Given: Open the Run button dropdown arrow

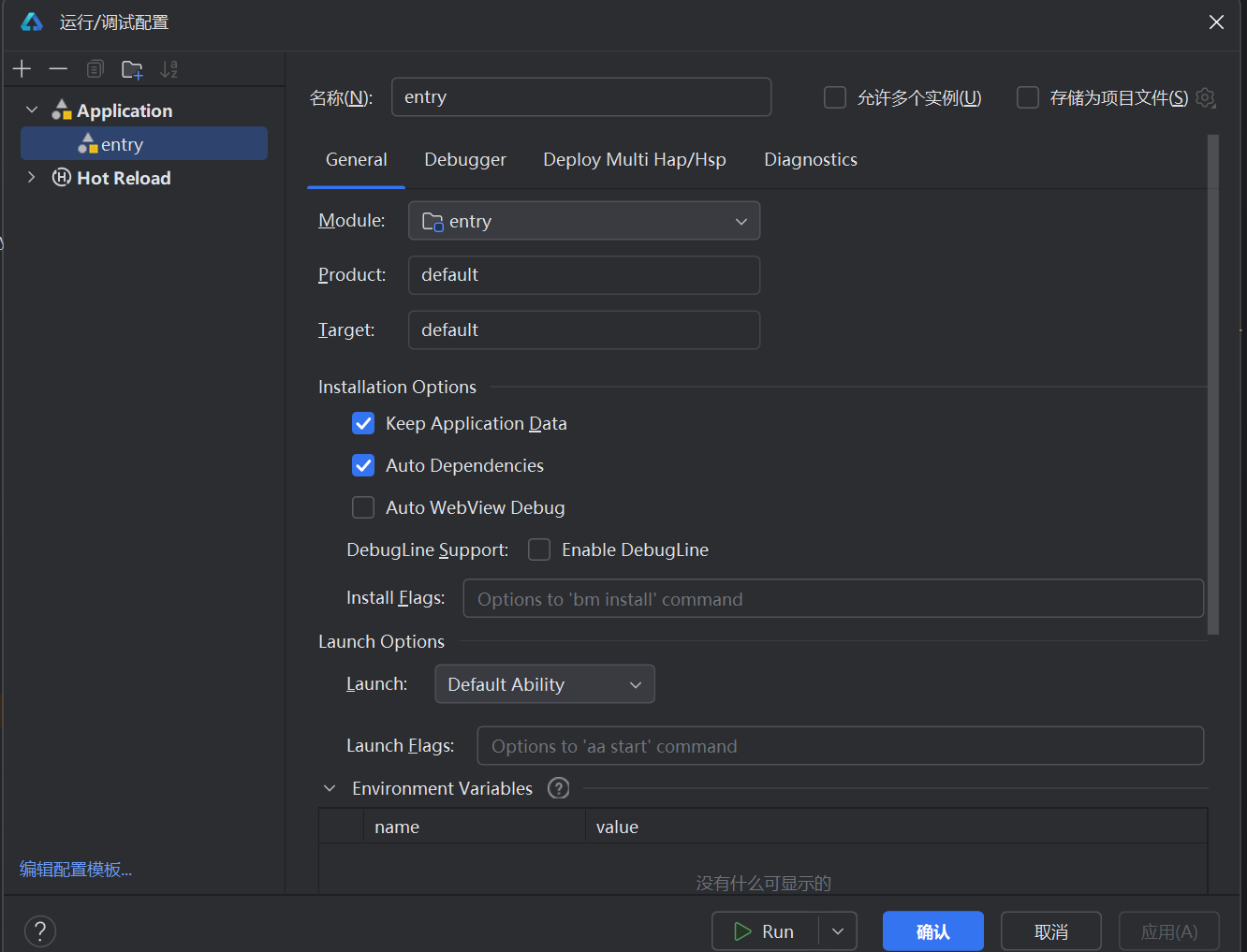Looking at the screenshot, I should 838,931.
